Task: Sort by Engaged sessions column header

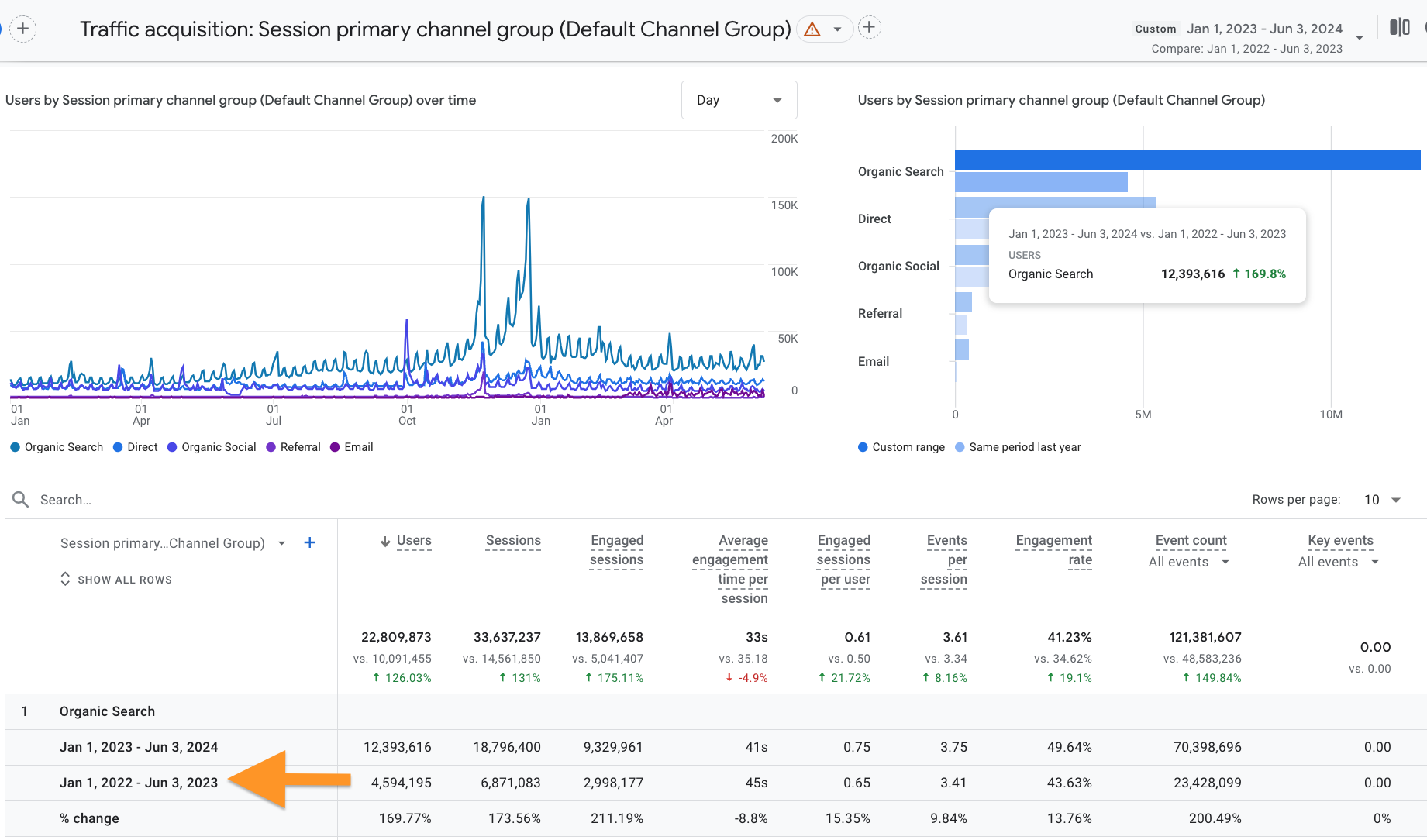Action: tap(617, 550)
